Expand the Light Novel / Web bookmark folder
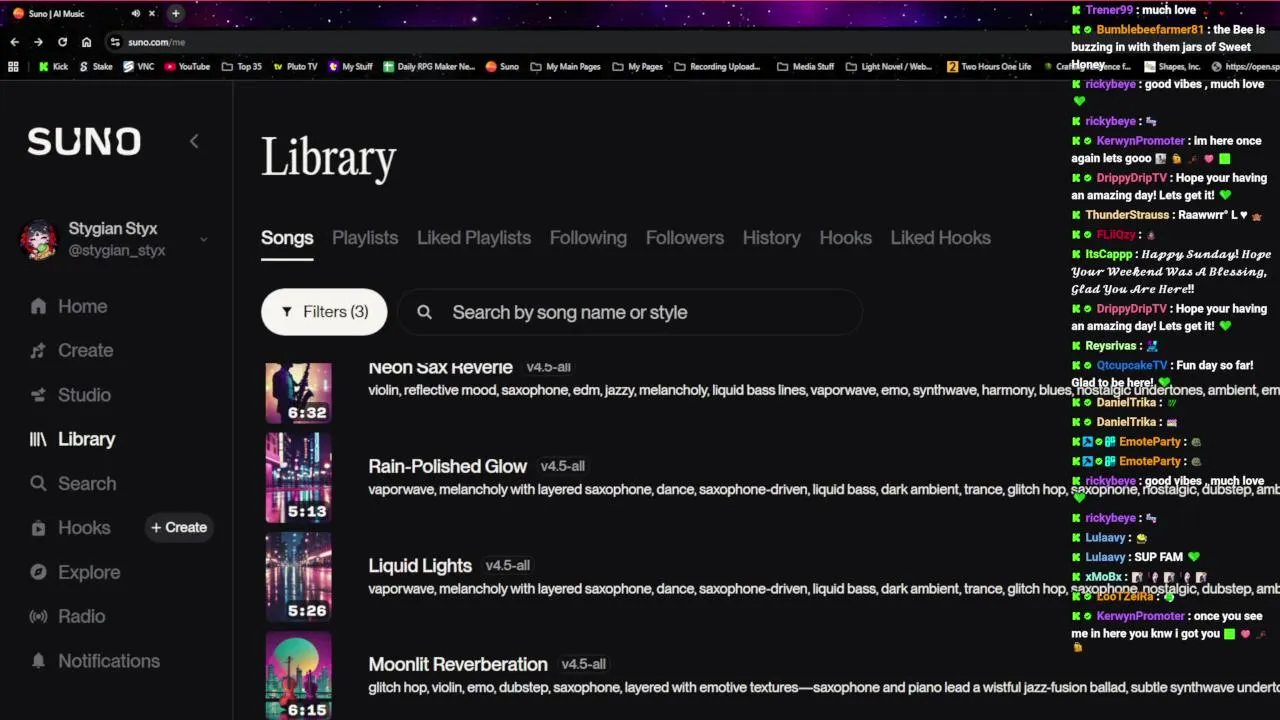This screenshot has height=720, width=1280. click(889, 67)
